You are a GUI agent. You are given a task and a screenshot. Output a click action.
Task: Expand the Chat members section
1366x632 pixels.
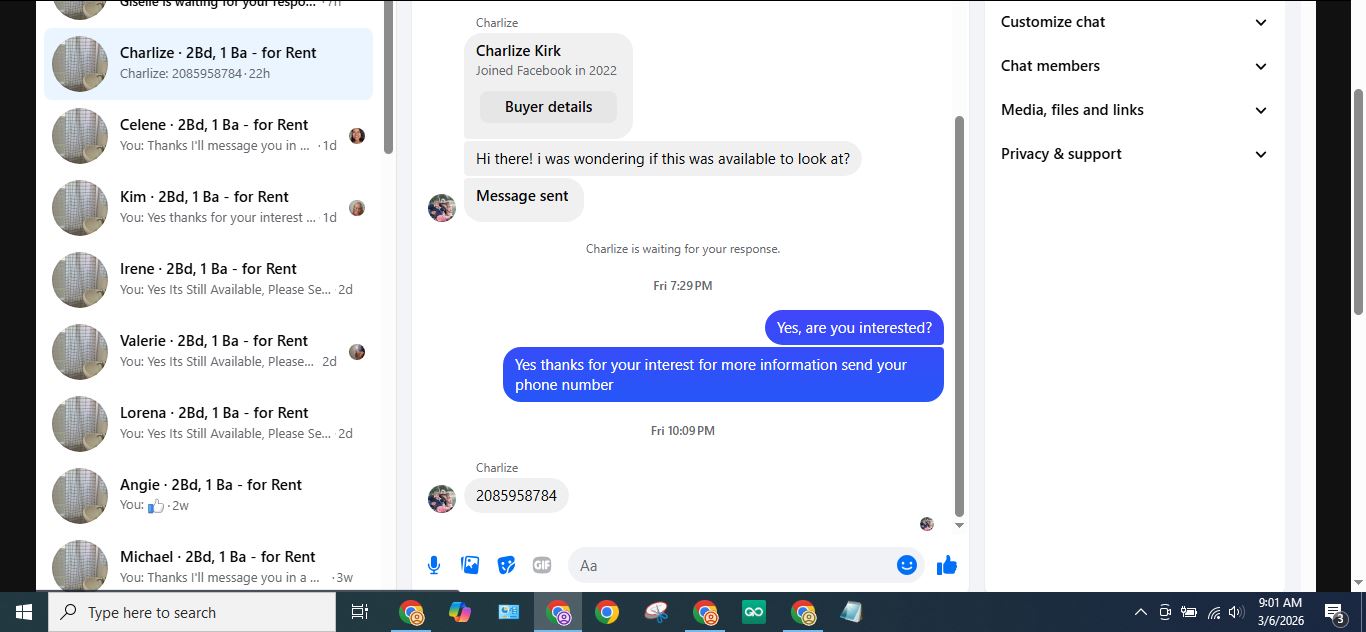1134,66
